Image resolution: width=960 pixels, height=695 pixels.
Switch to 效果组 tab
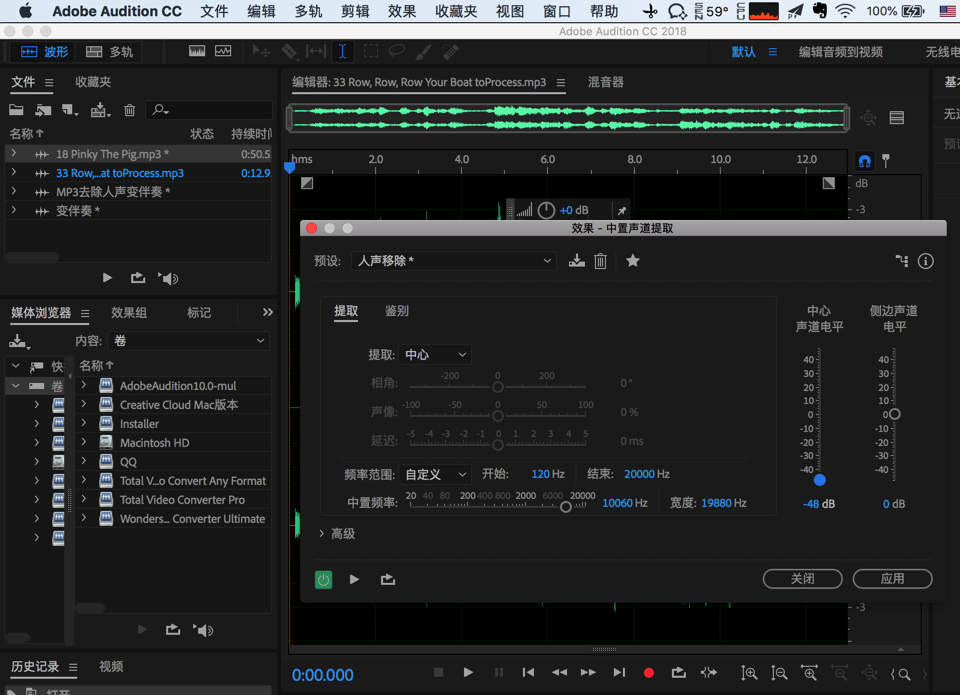pos(129,313)
